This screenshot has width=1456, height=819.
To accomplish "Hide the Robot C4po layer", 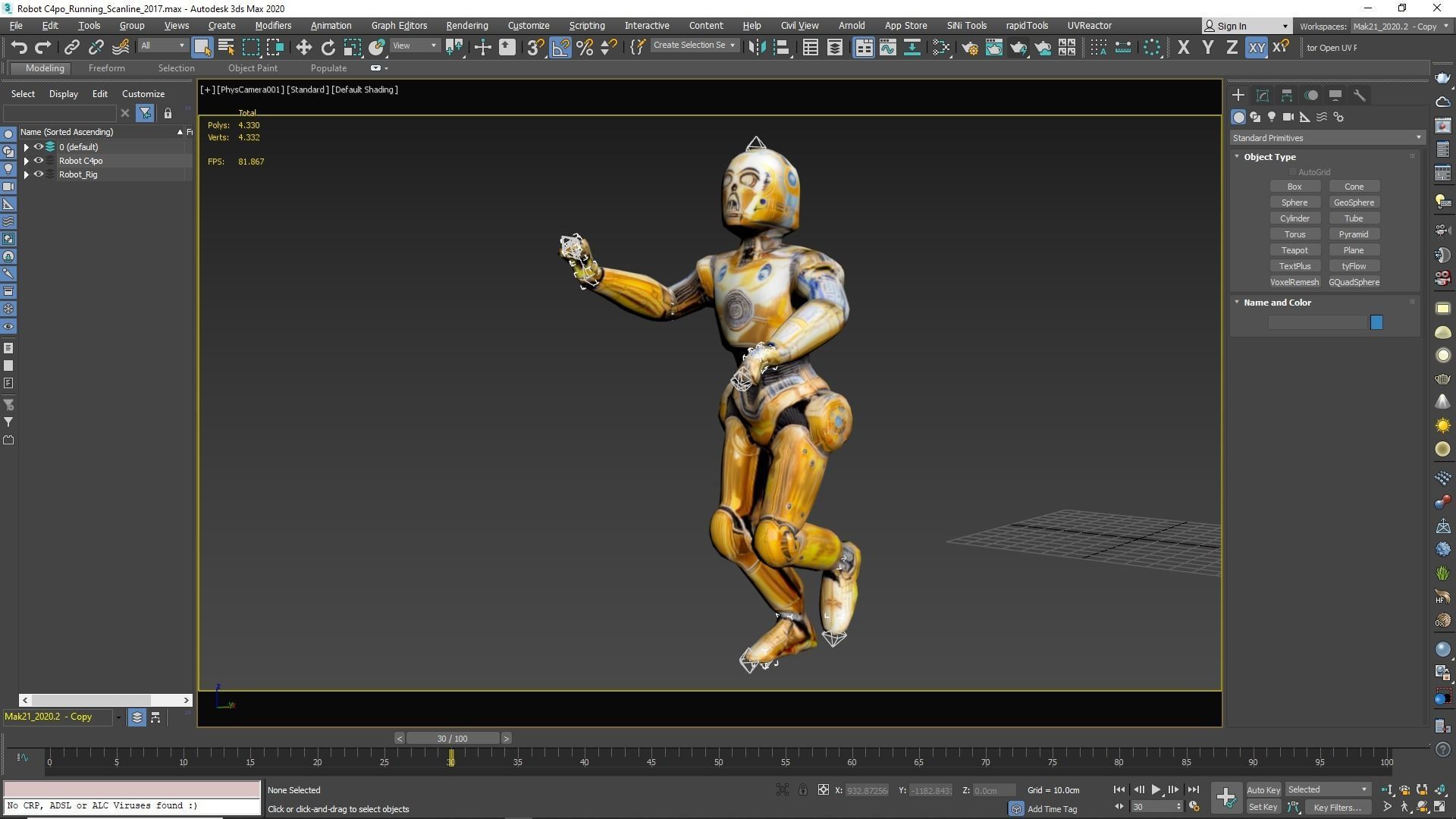I will pos(38,161).
